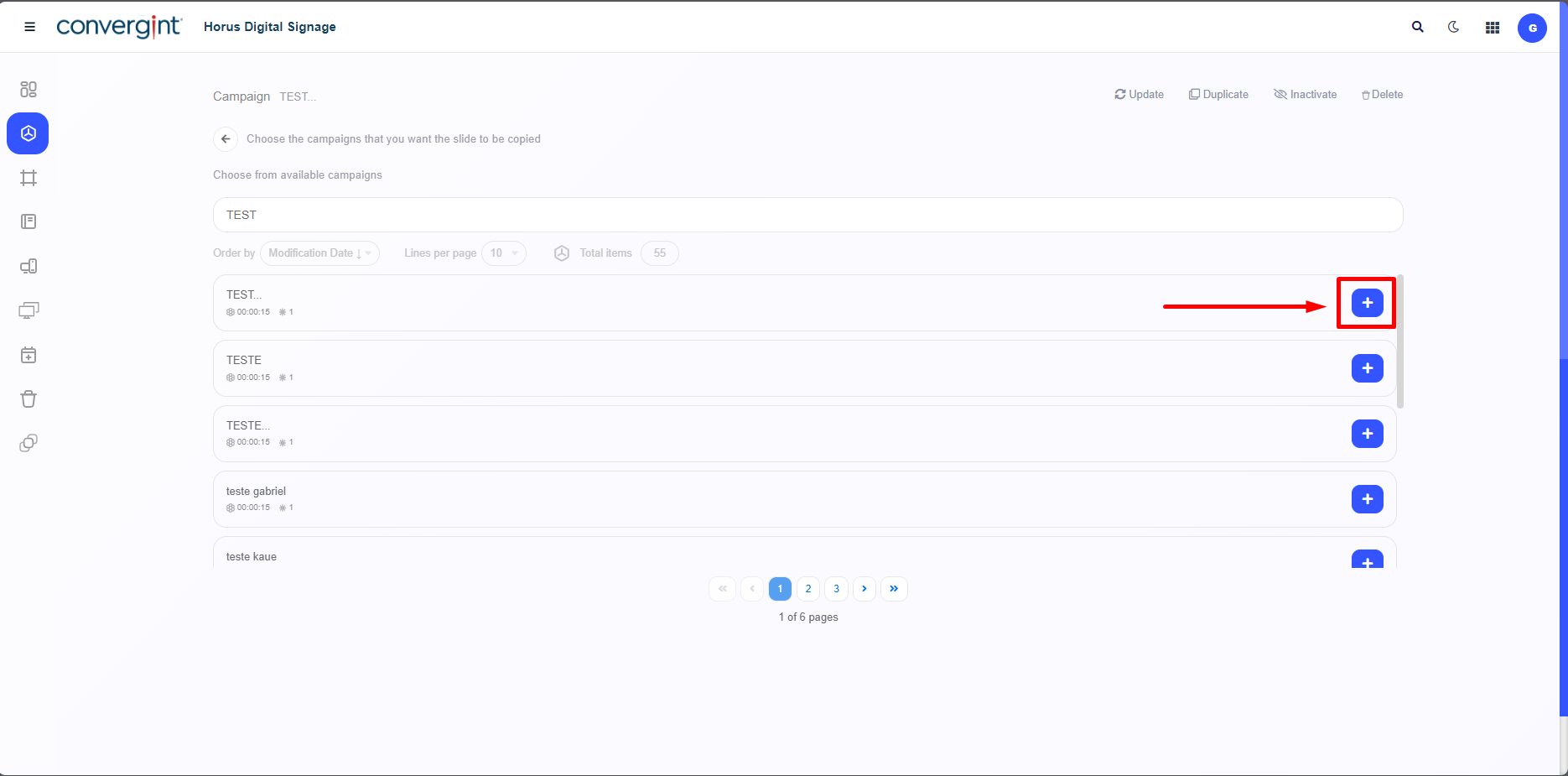Click the Duplicate campaign button
This screenshot has width=1568, height=776.
click(x=1218, y=95)
